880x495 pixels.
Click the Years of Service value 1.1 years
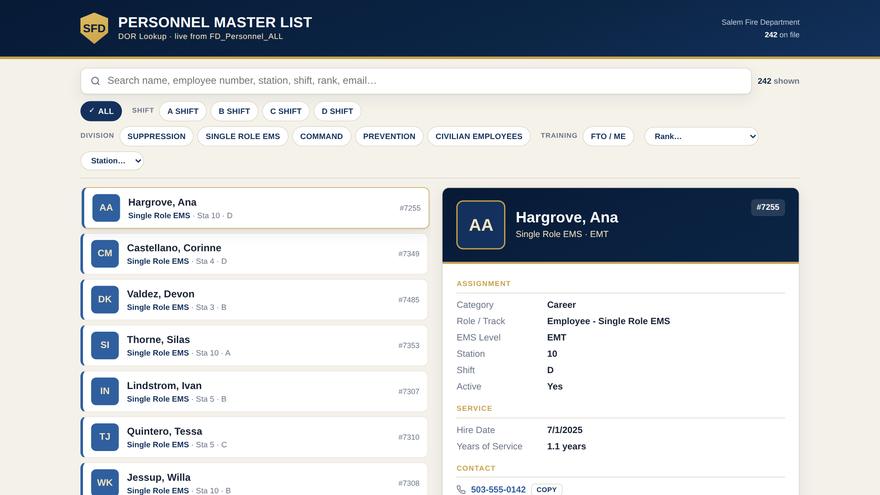pos(566,446)
